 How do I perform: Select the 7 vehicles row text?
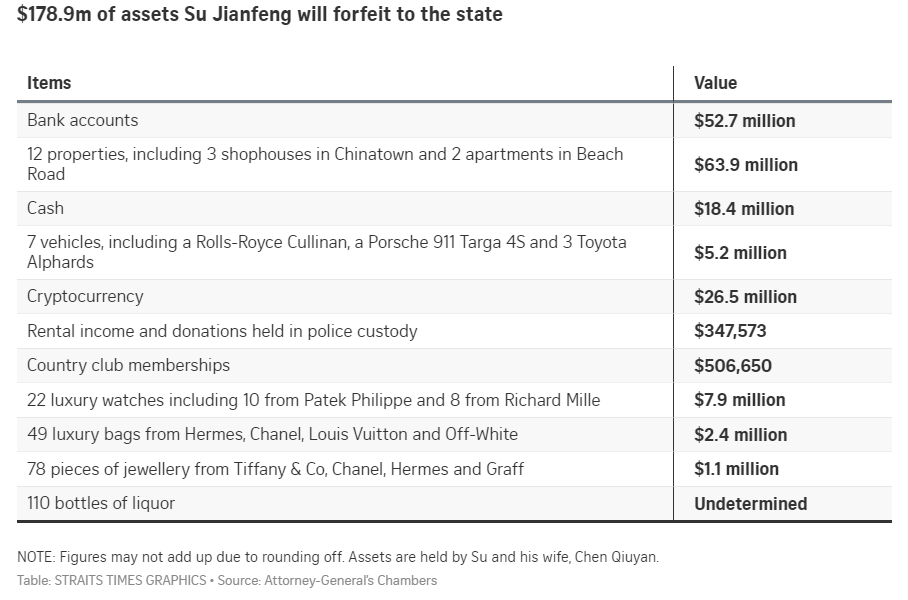327,252
